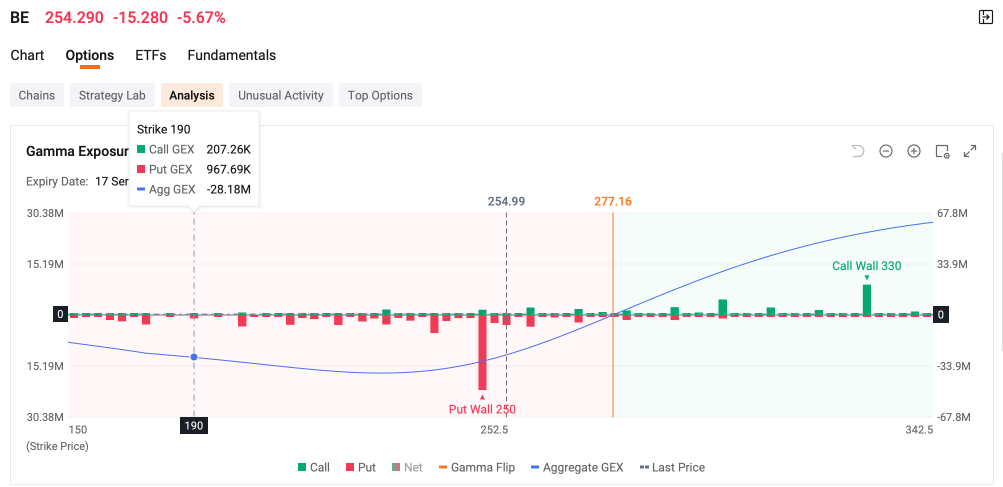The height and width of the screenshot is (487, 1003).
Task: Switch to the Chart tab
Action: [28, 55]
